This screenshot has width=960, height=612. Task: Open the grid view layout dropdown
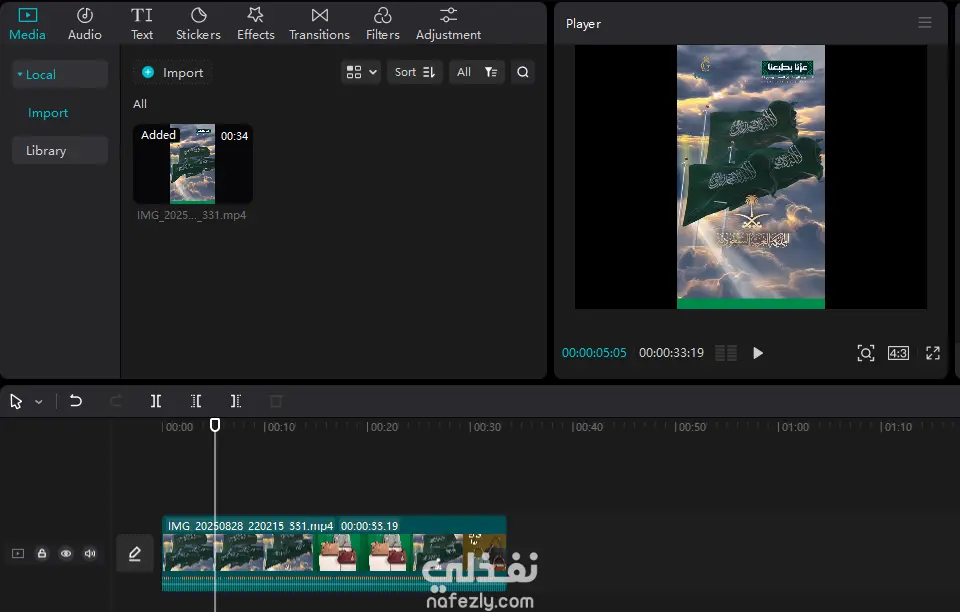tap(361, 72)
